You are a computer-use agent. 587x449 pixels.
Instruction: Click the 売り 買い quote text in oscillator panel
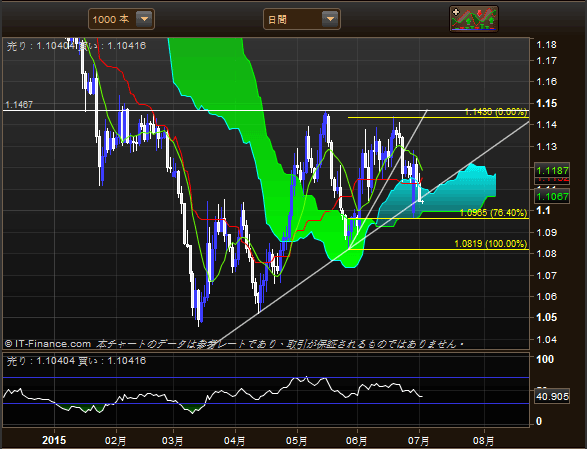tap(76, 361)
